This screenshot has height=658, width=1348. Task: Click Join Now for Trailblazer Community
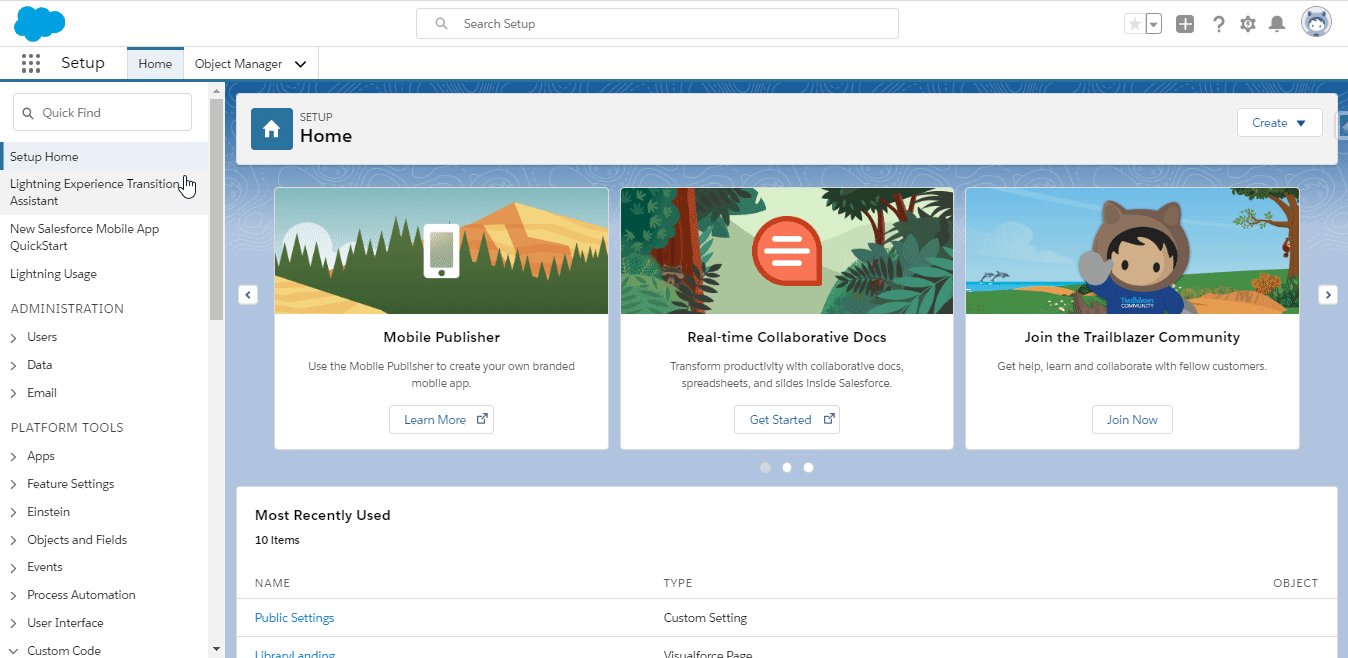[1132, 420]
